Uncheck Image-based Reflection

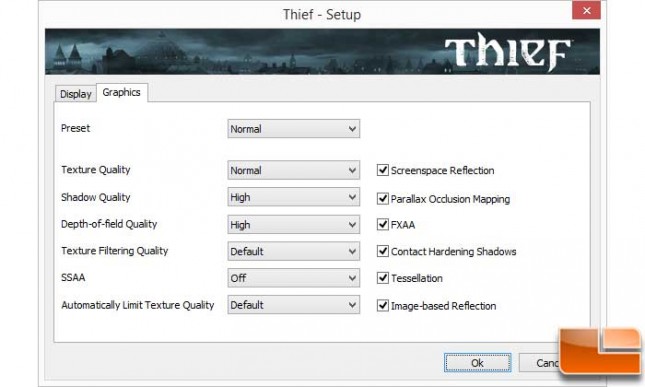[383, 306]
